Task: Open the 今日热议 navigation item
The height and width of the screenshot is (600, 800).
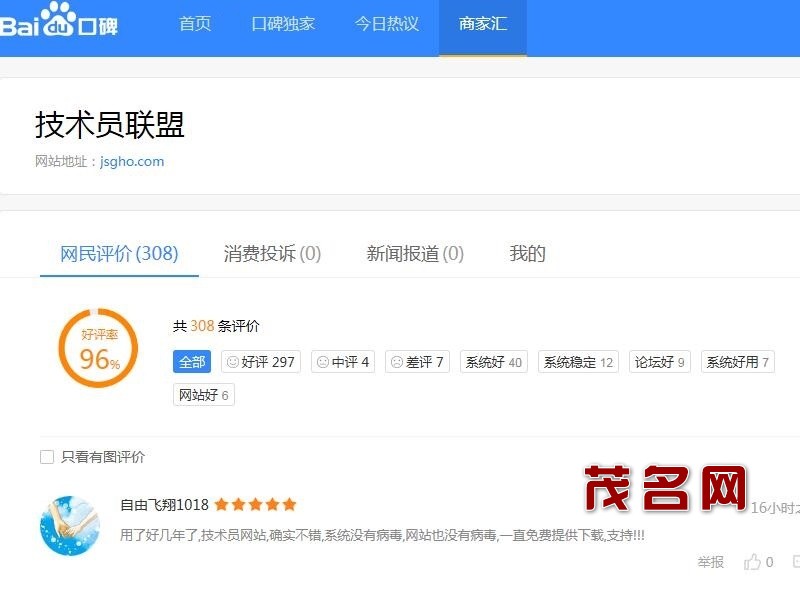Action: tap(387, 24)
